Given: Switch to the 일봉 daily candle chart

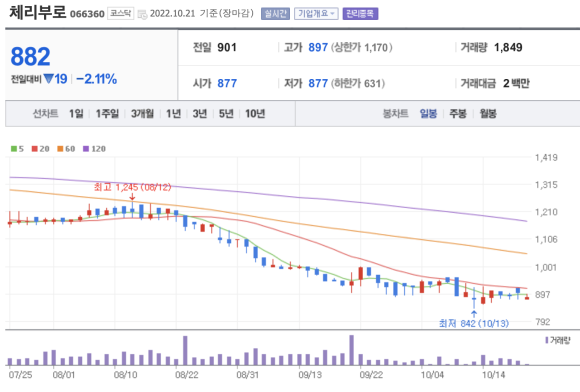Looking at the screenshot, I should click(428, 114).
